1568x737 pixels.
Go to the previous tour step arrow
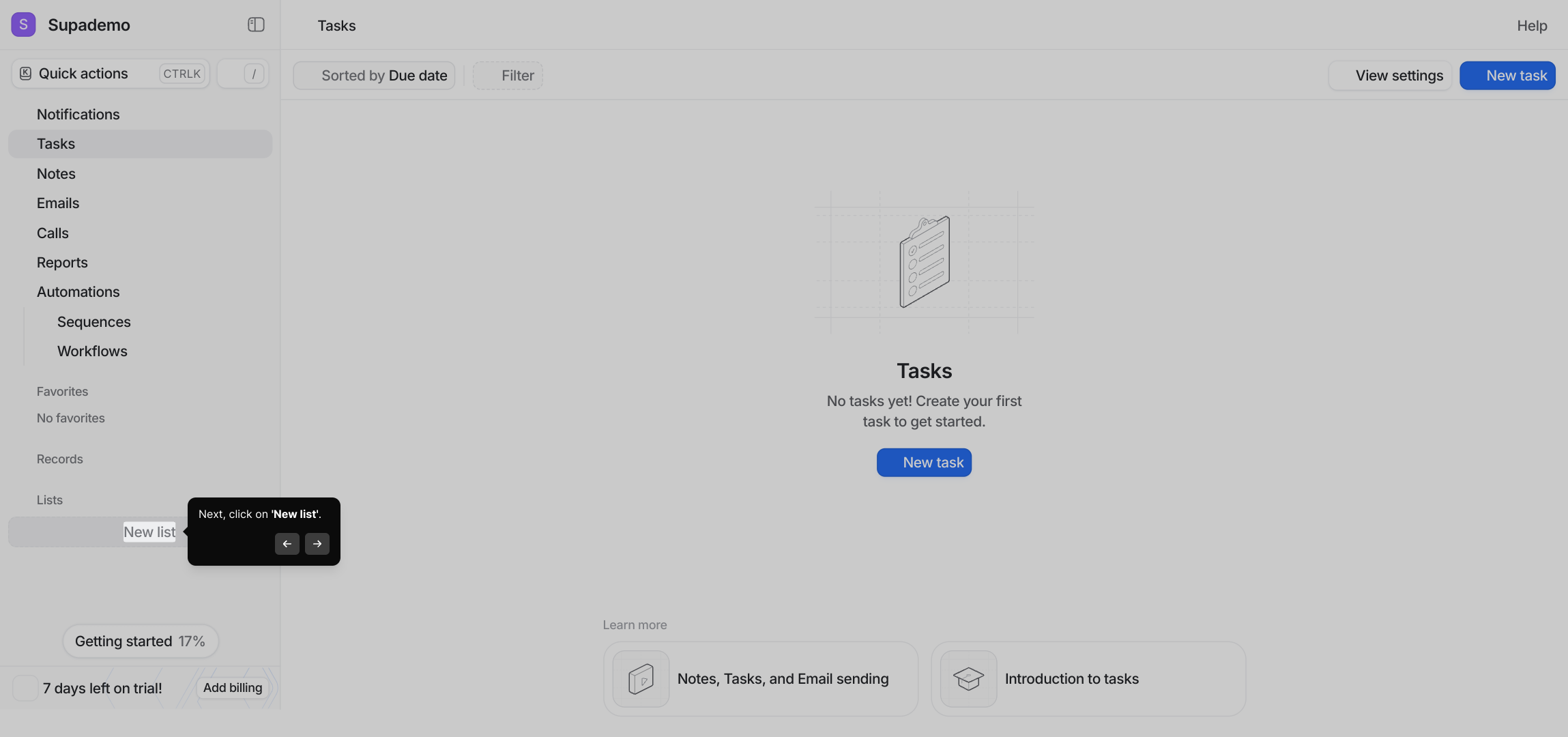click(x=287, y=544)
